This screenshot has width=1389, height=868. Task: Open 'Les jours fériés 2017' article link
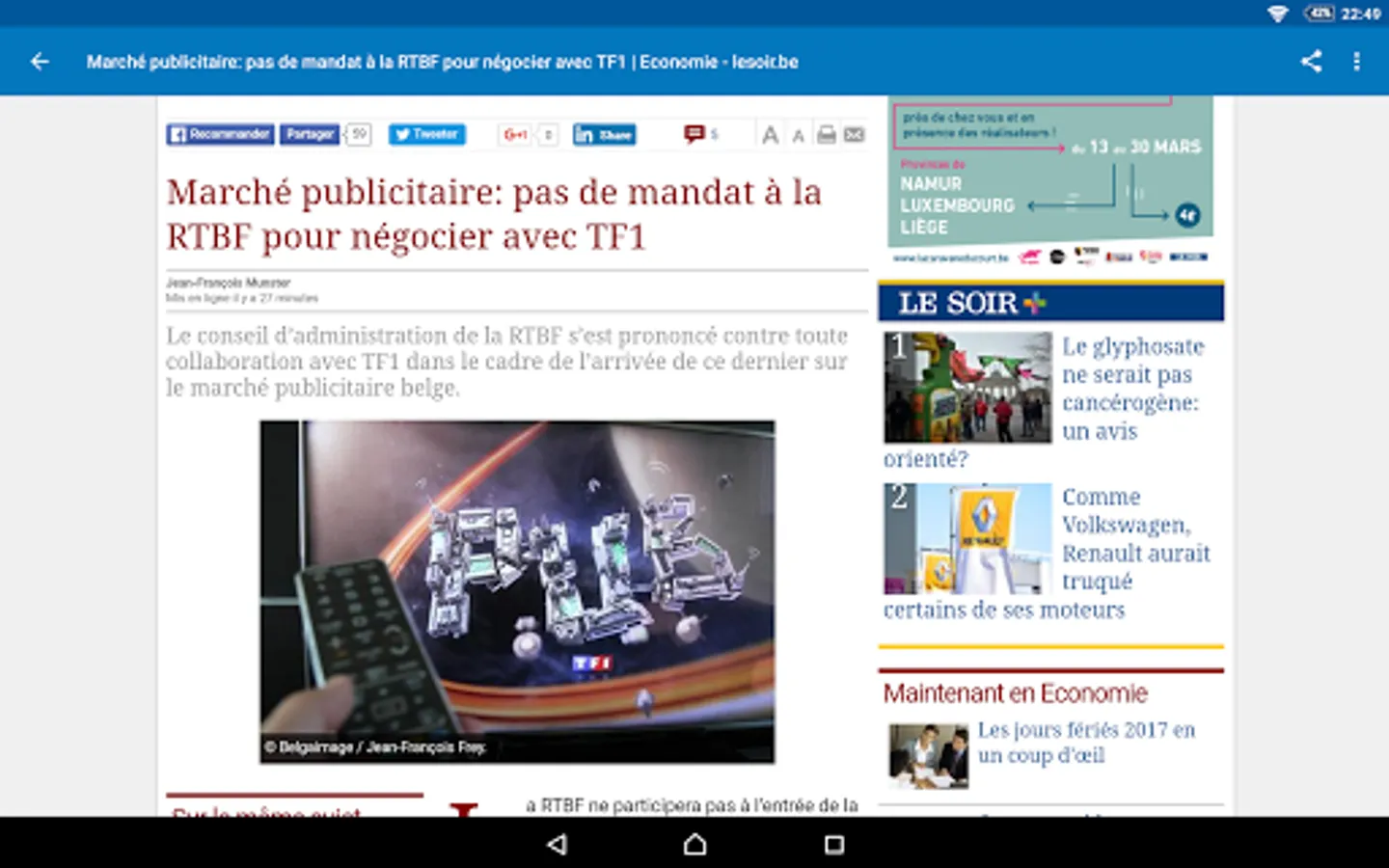1086,743
